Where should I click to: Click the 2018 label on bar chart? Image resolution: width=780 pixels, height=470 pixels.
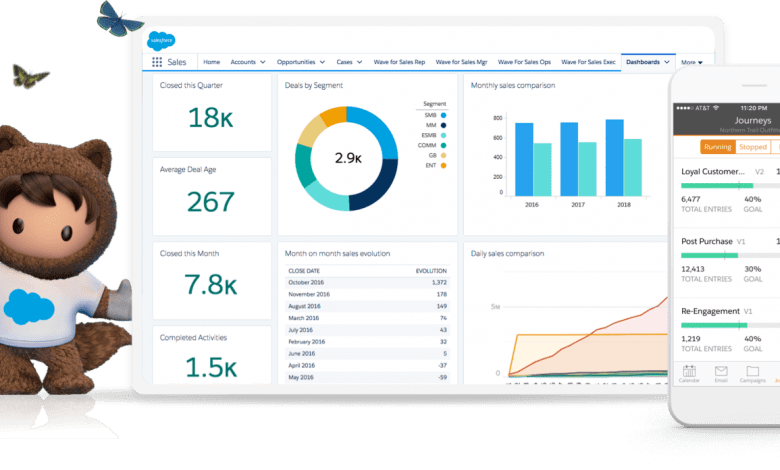click(x=624, y=205)
